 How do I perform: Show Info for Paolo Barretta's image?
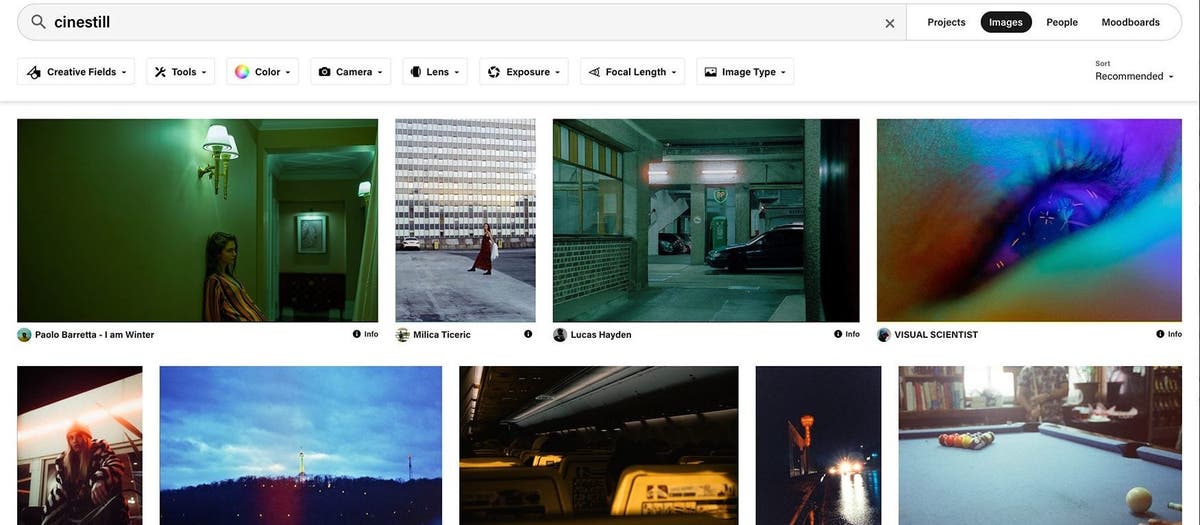pyautogui.click(x=365, y=334)
